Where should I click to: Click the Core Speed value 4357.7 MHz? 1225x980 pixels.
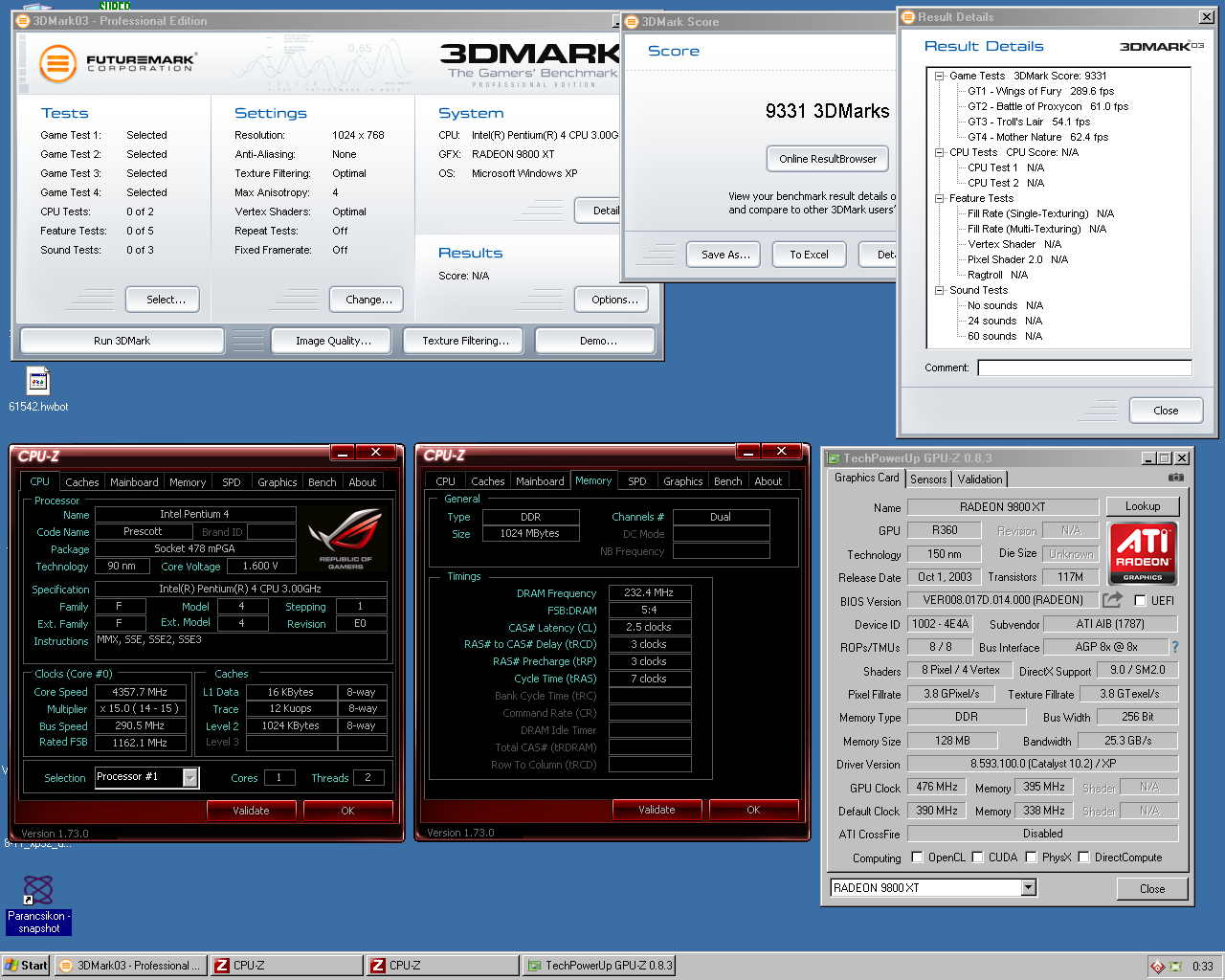139,692
